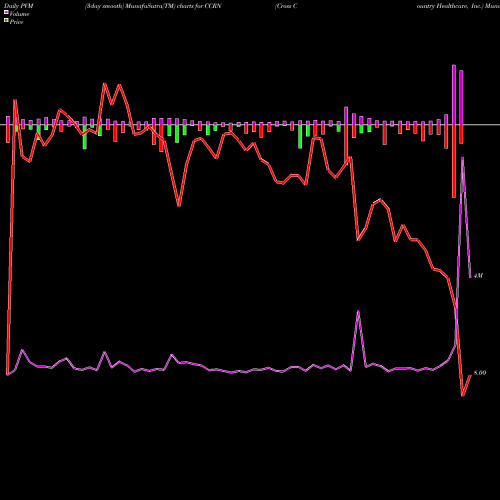Click the Volume legend color swatch
500x500 pixels.
[6, 12]
